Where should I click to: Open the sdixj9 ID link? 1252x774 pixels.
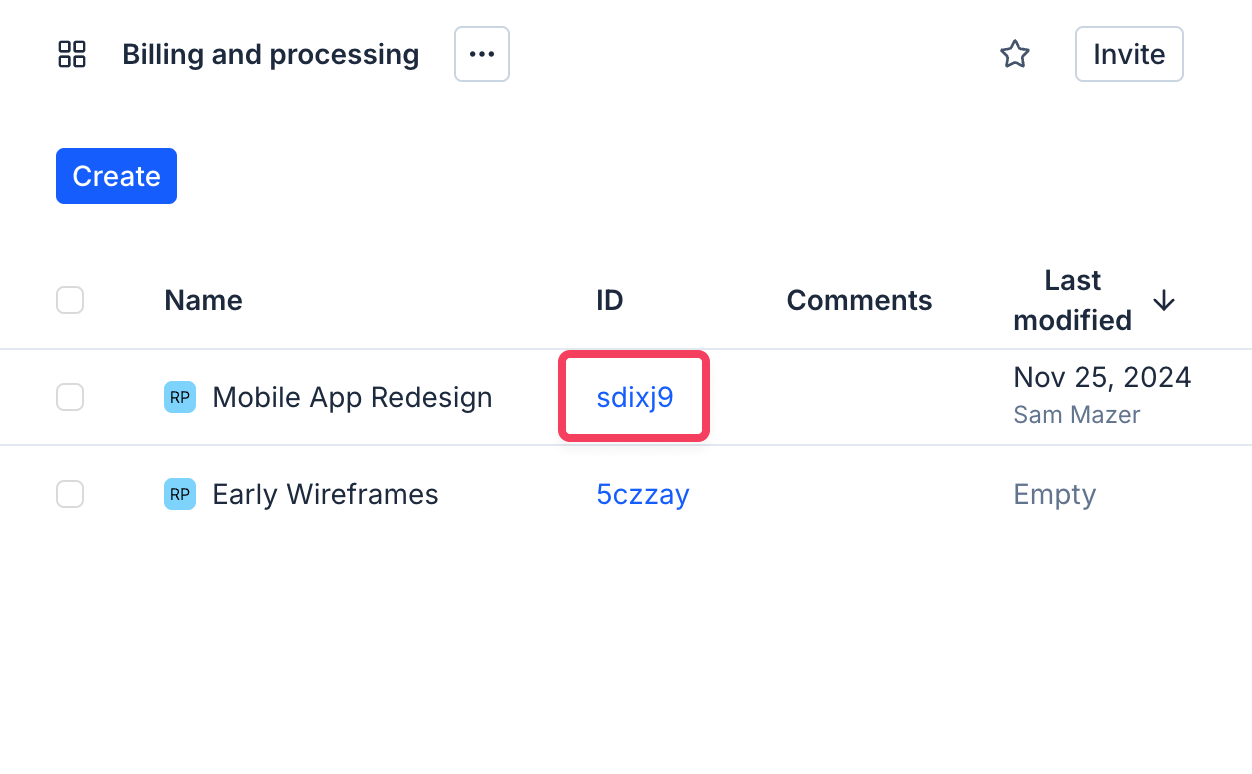tap(635, 397)
